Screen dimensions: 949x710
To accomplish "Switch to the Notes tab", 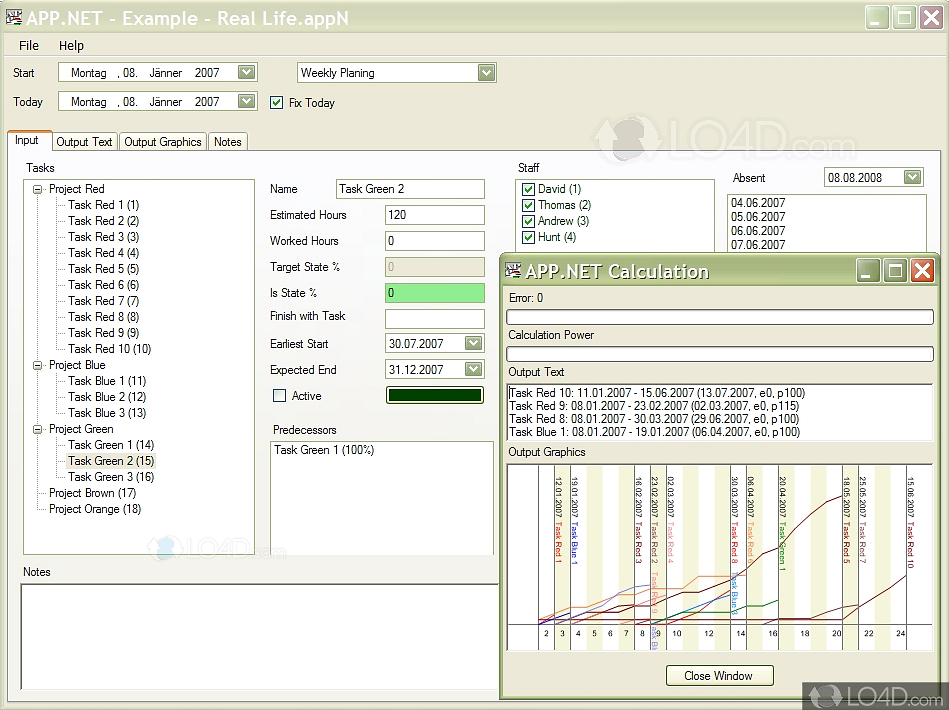I will click(x=227, y=141).
